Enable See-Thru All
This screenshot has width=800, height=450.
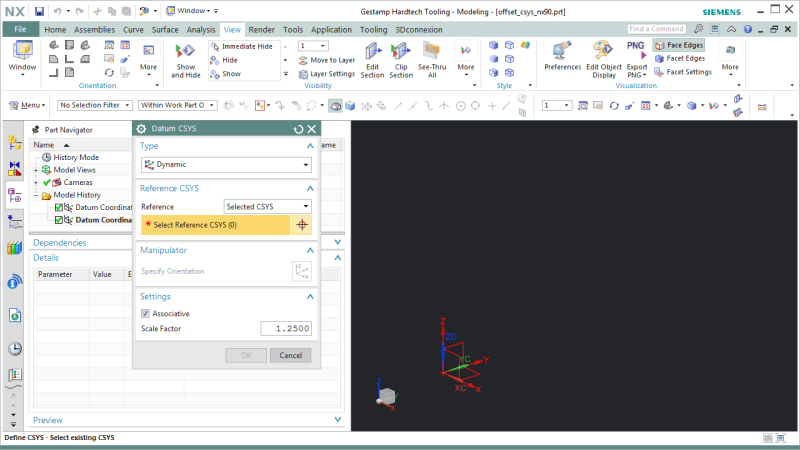[x=432, y=61]
